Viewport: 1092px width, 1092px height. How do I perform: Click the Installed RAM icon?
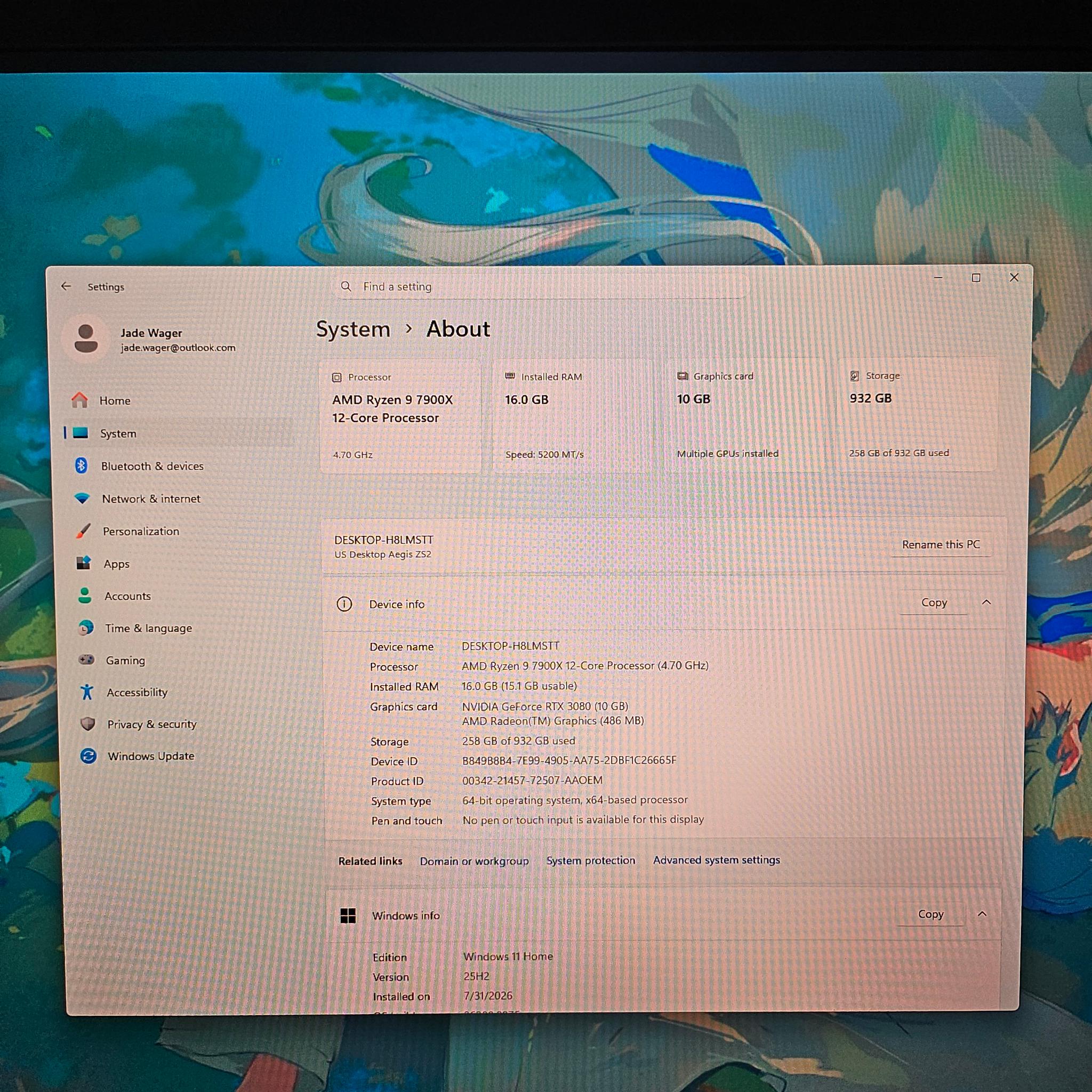(510, 376)
